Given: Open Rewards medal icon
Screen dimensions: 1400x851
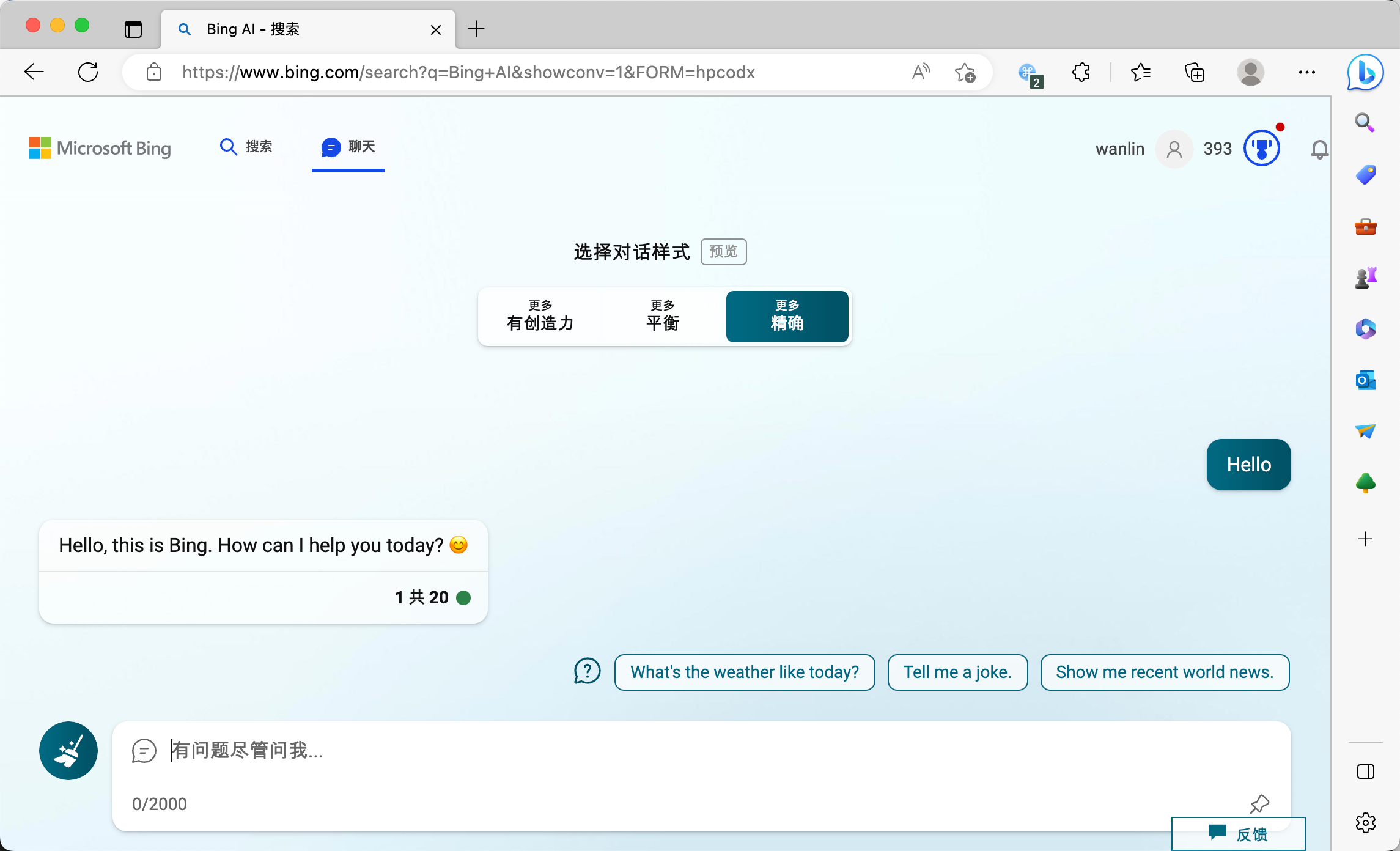Looking at the screenshot, I should tap(1262, 149).
